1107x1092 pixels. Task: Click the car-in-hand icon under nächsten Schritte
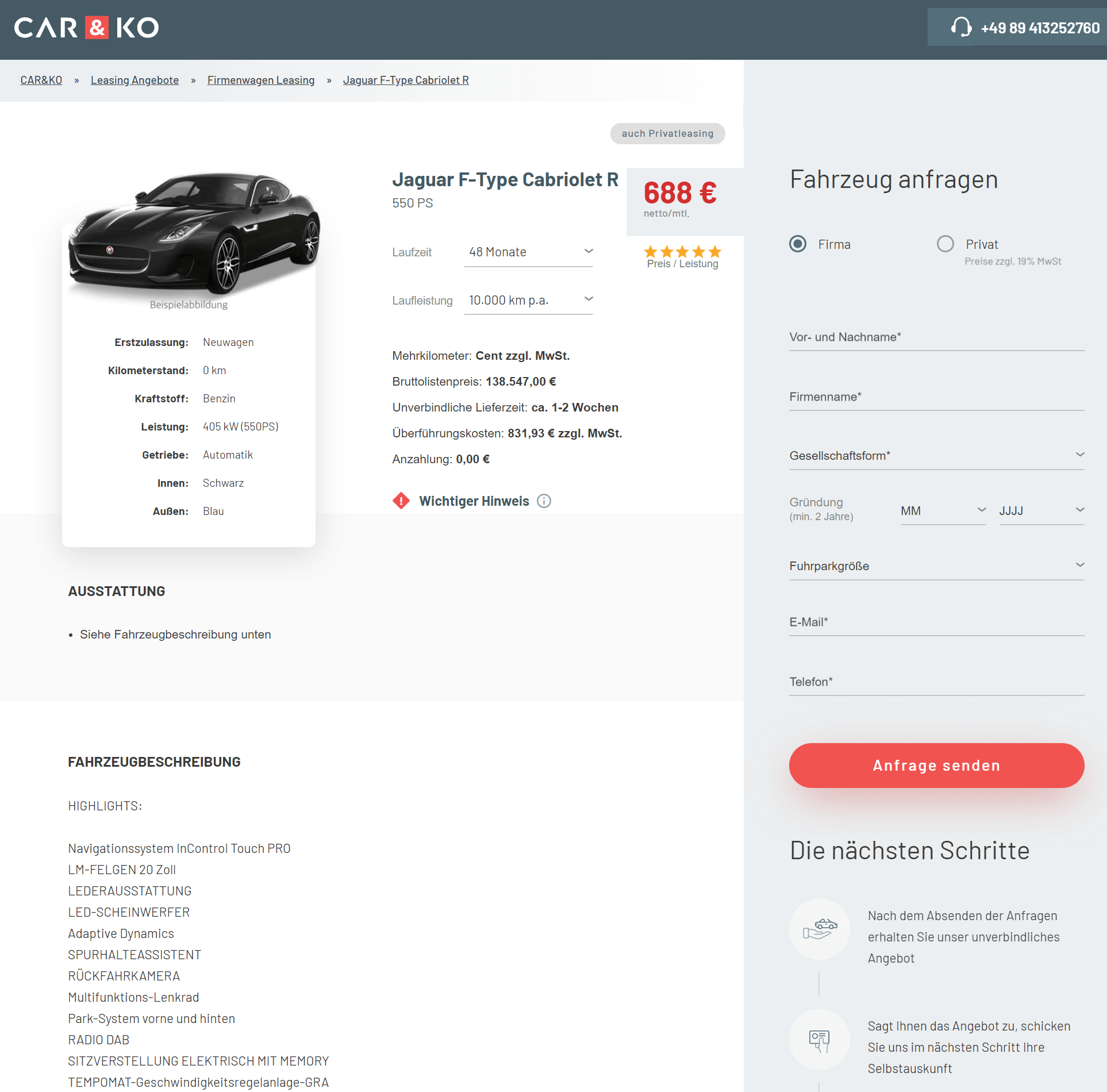point(820,929)
